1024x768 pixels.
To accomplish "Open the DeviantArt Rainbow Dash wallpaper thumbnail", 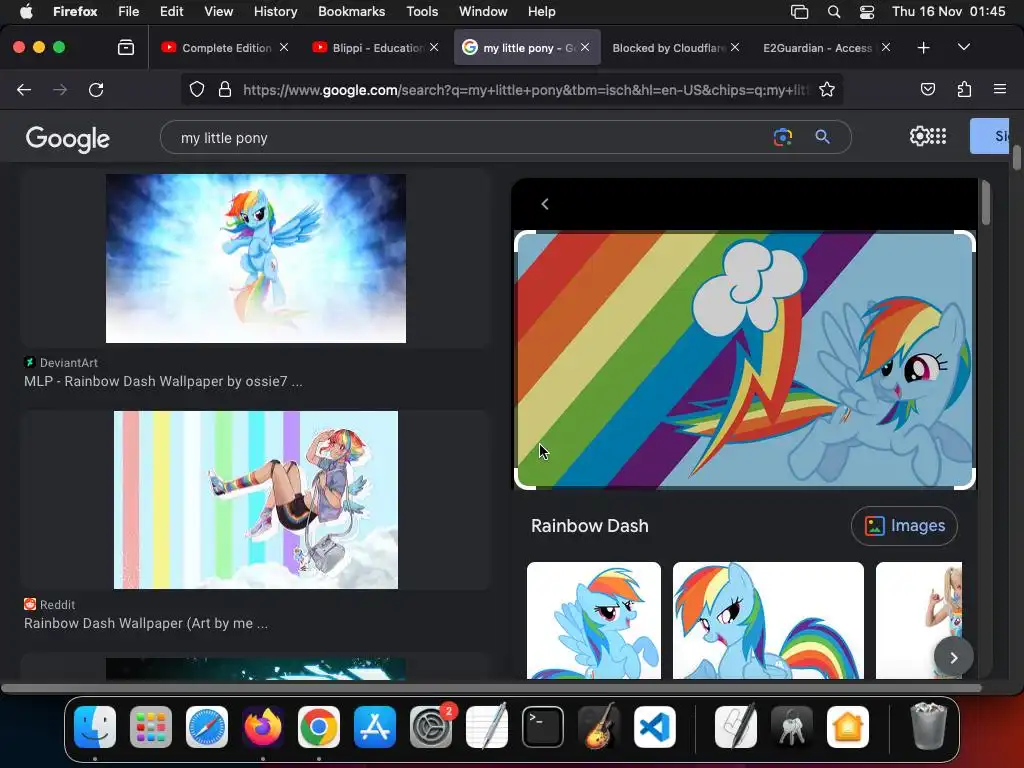I will [255, 258].
